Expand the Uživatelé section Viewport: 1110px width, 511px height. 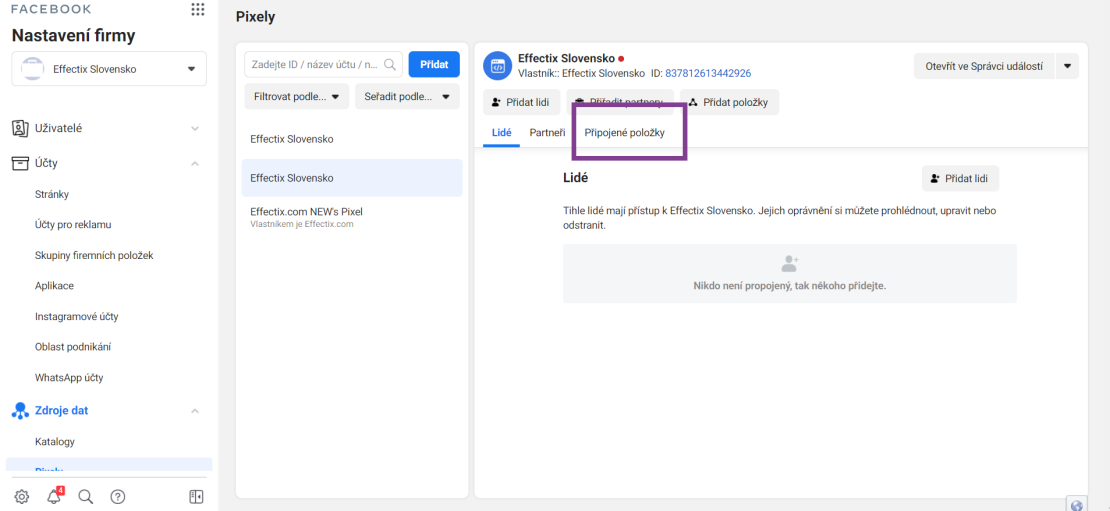point(195,129)
